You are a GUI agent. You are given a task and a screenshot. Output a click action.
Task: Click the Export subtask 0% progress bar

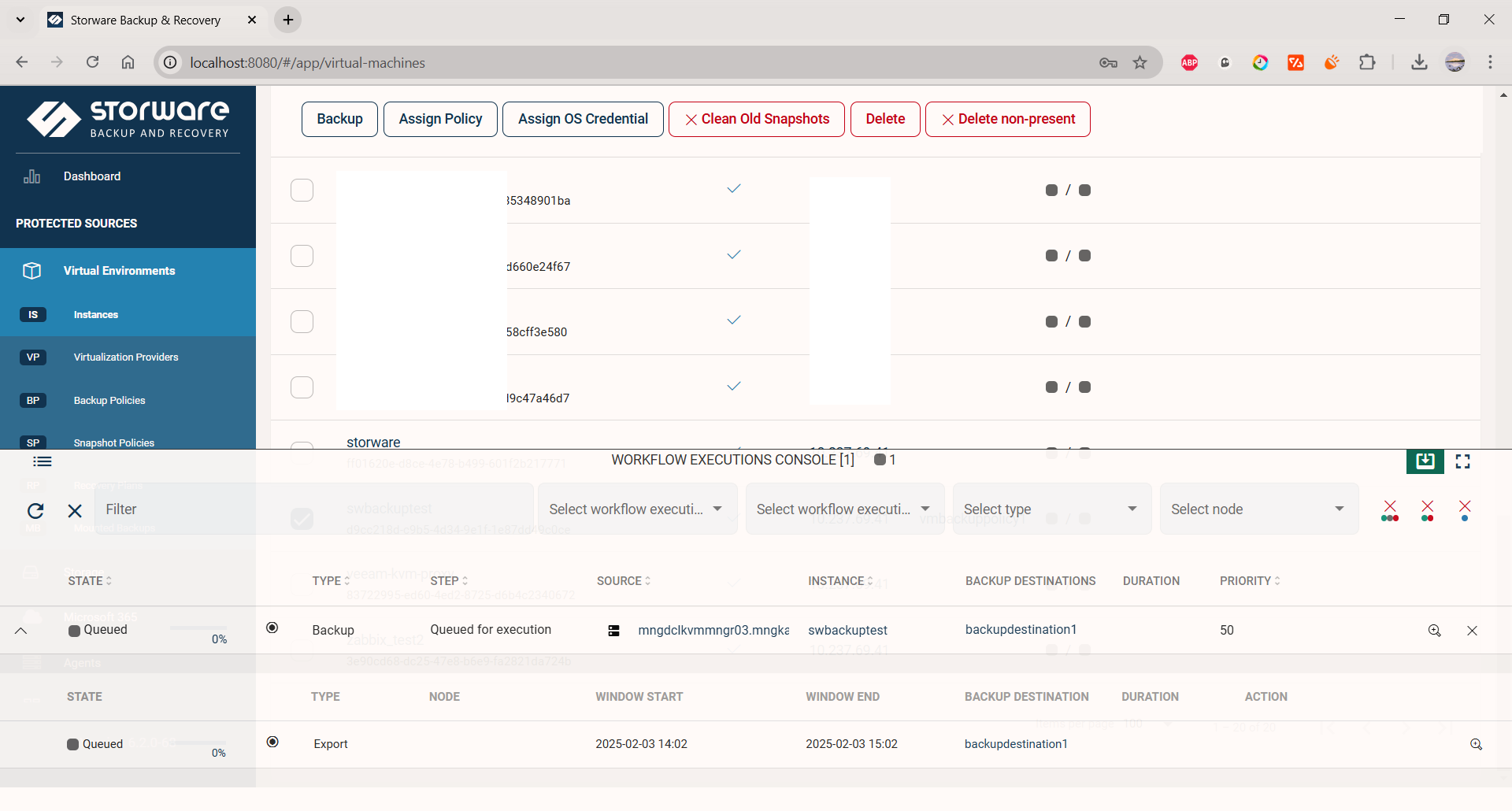pos(198,742)
